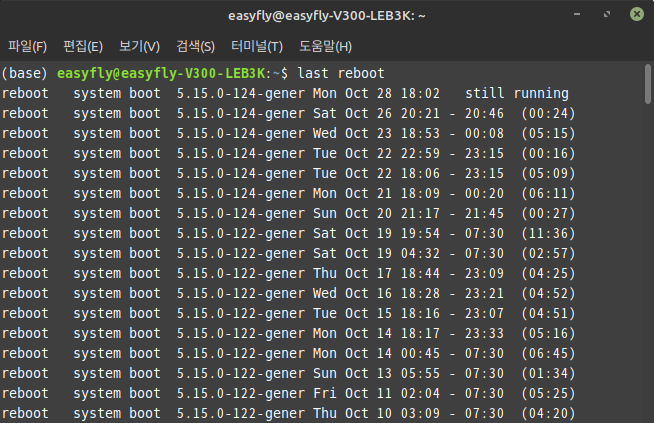The height and width of the screenshot is (423, 654).
Task: Click the duration "(00:24)"
Action: [x=548, y=113]
